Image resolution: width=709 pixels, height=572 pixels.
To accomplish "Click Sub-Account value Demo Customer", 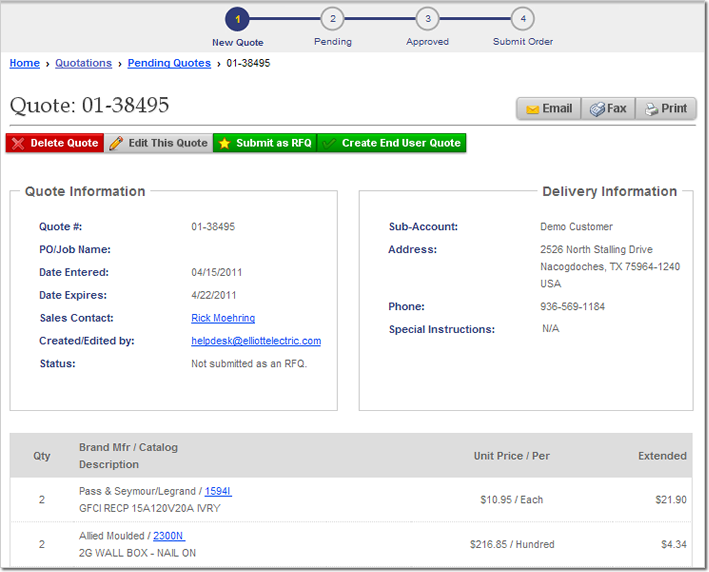I will [577, 227].
